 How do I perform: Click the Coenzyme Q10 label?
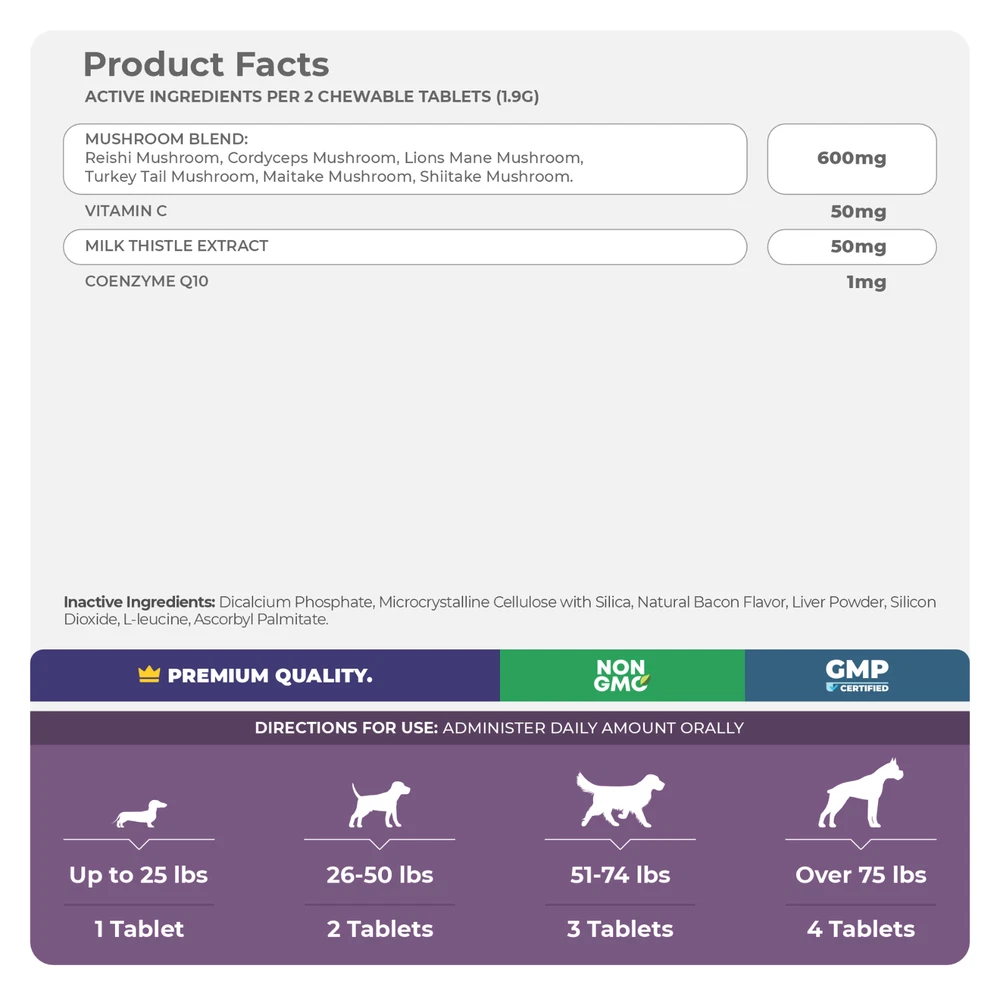click(x=147, y=282)
